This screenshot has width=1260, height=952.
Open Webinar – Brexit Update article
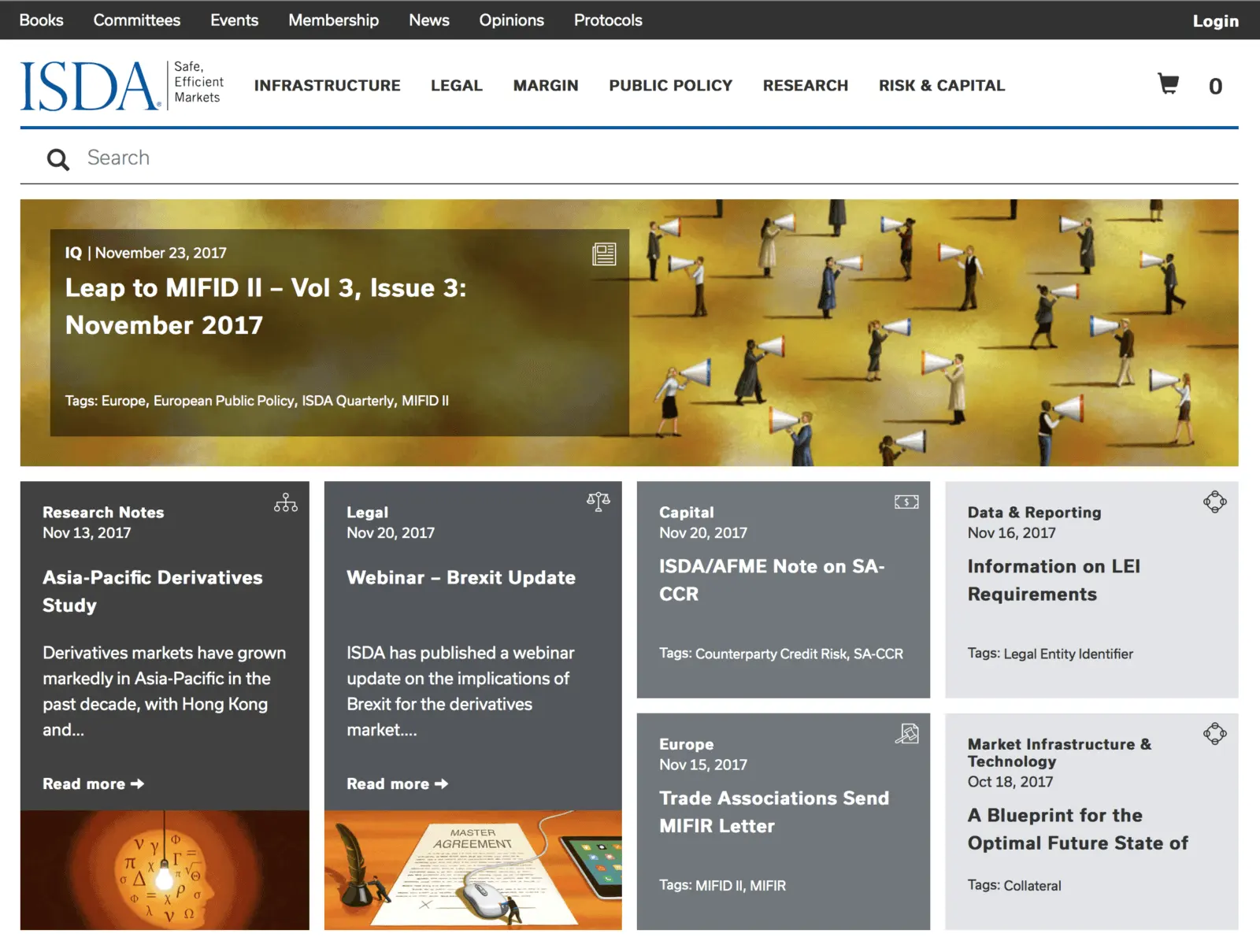pyautogui.click(x=461, y=578)
